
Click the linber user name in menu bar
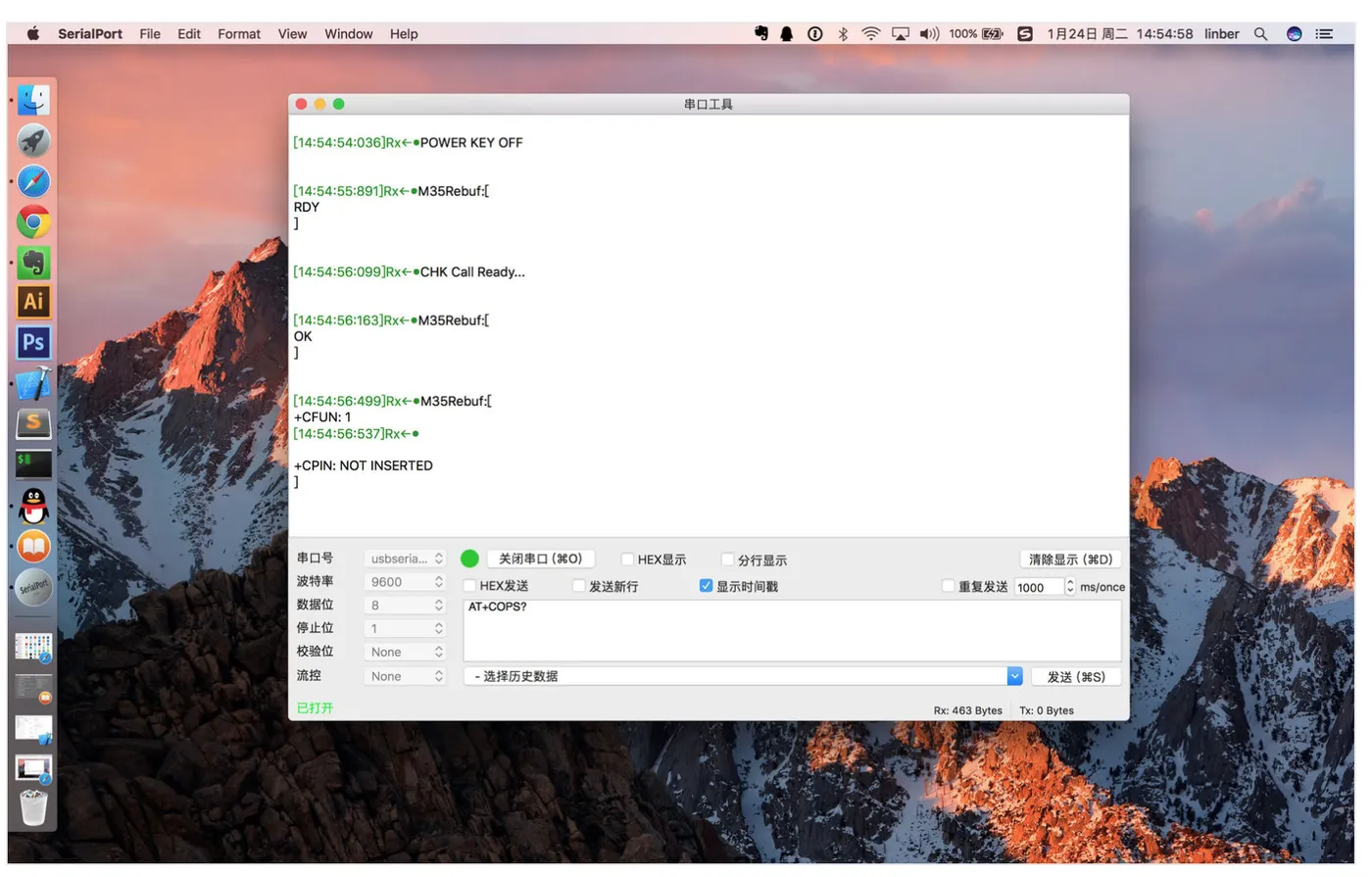pyautogui.click(x=1222, y=33)
